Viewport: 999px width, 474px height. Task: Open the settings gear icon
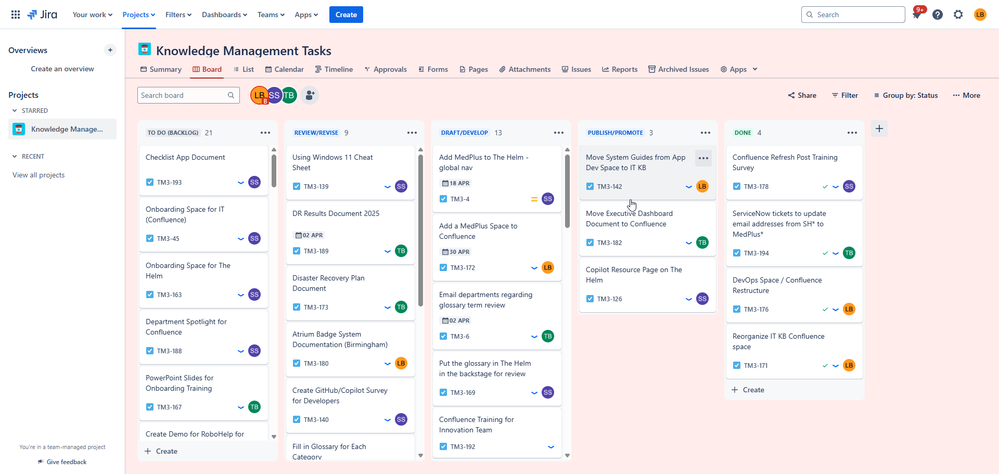tap(958, 15)
